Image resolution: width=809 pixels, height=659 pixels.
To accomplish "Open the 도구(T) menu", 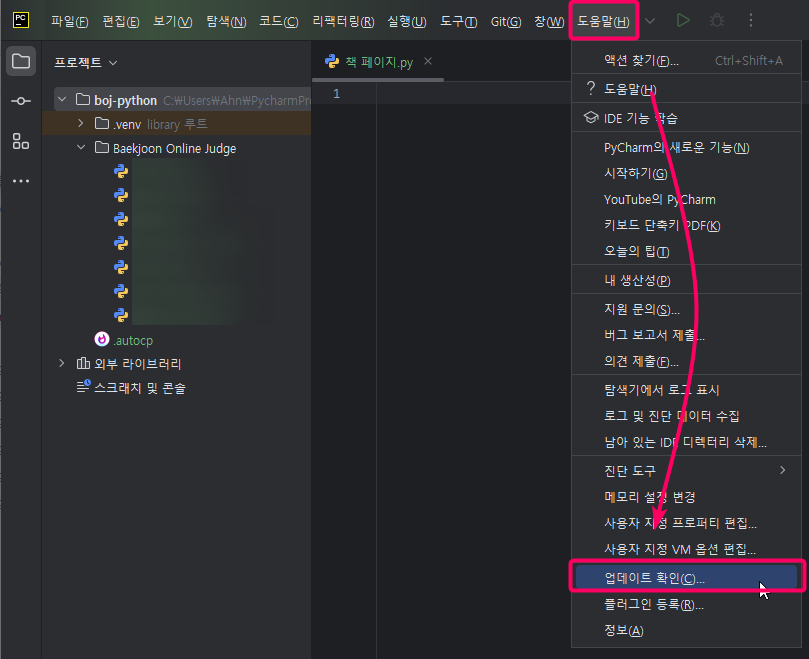I will tap(458, 22).
